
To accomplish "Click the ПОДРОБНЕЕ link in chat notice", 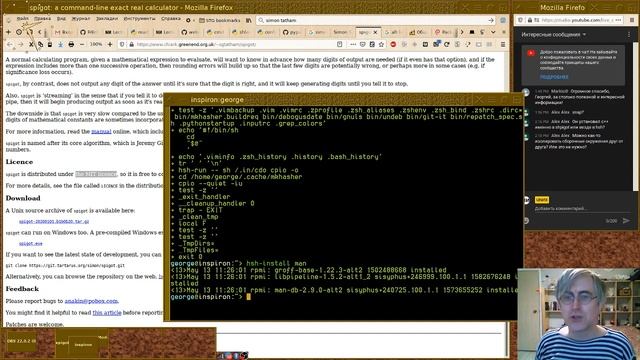I will point(554,77).
